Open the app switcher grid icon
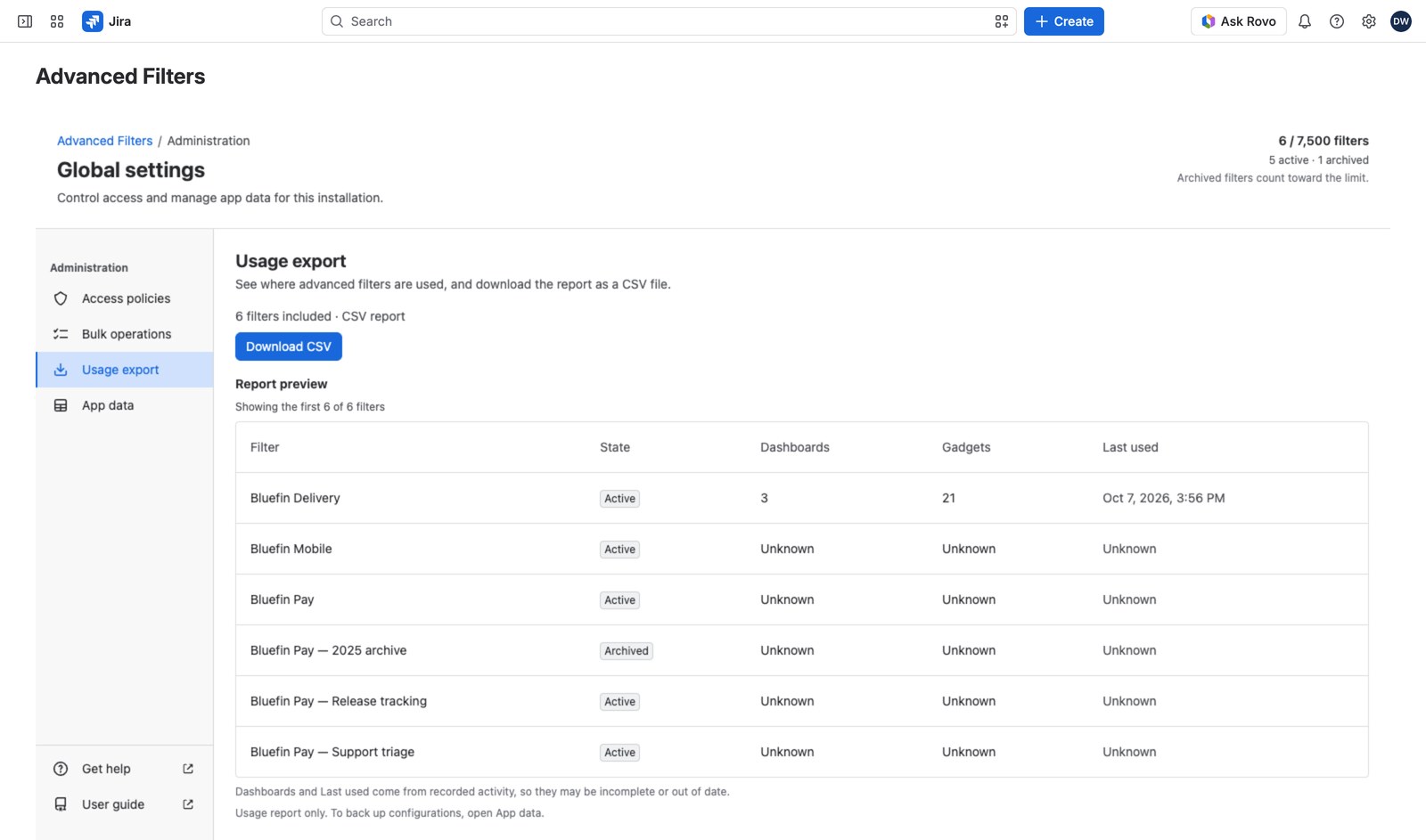Viewport: 1426px width, 840px height. (57, 21)
